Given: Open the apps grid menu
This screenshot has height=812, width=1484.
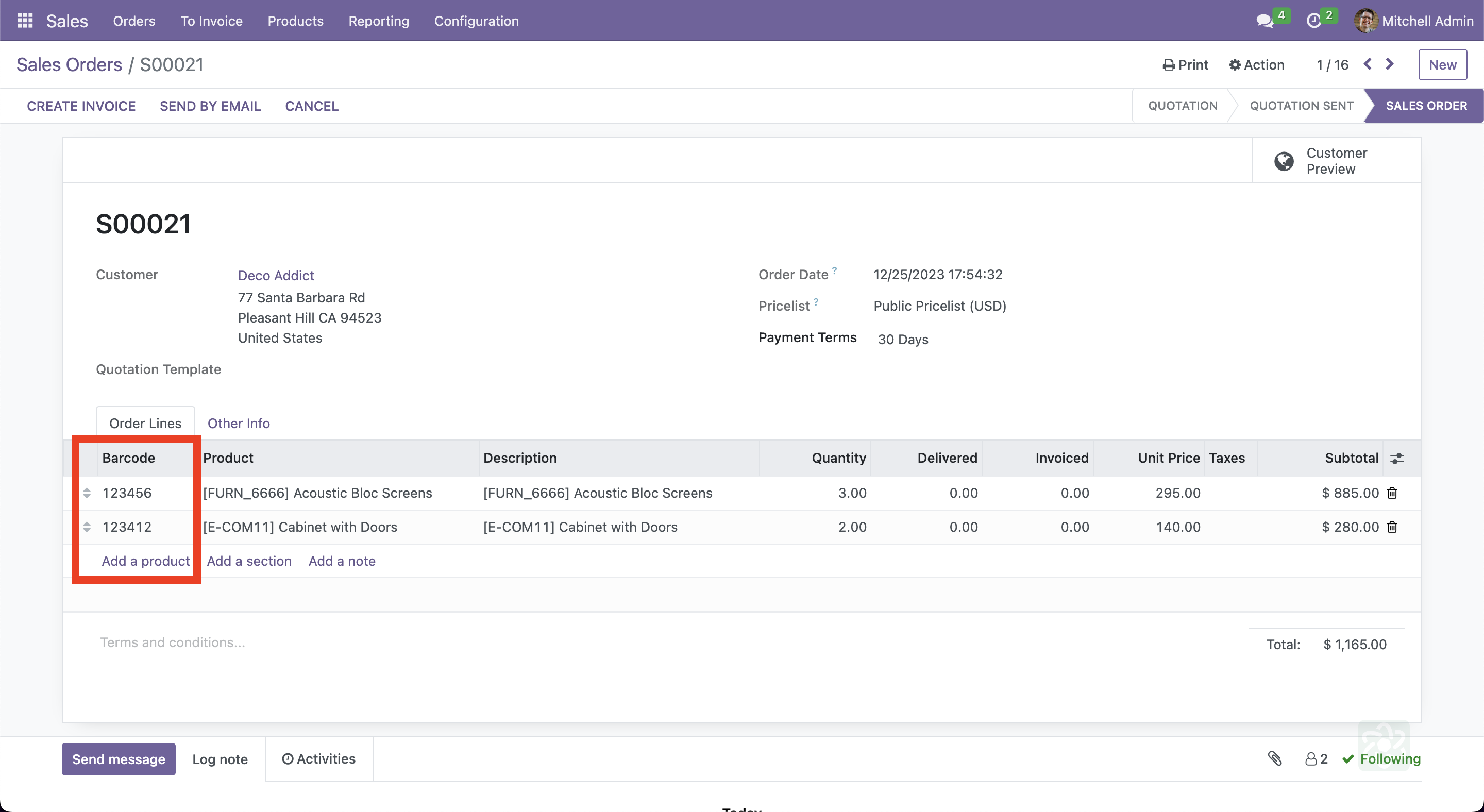Looking at the screenshot, I should click(24, 20).
